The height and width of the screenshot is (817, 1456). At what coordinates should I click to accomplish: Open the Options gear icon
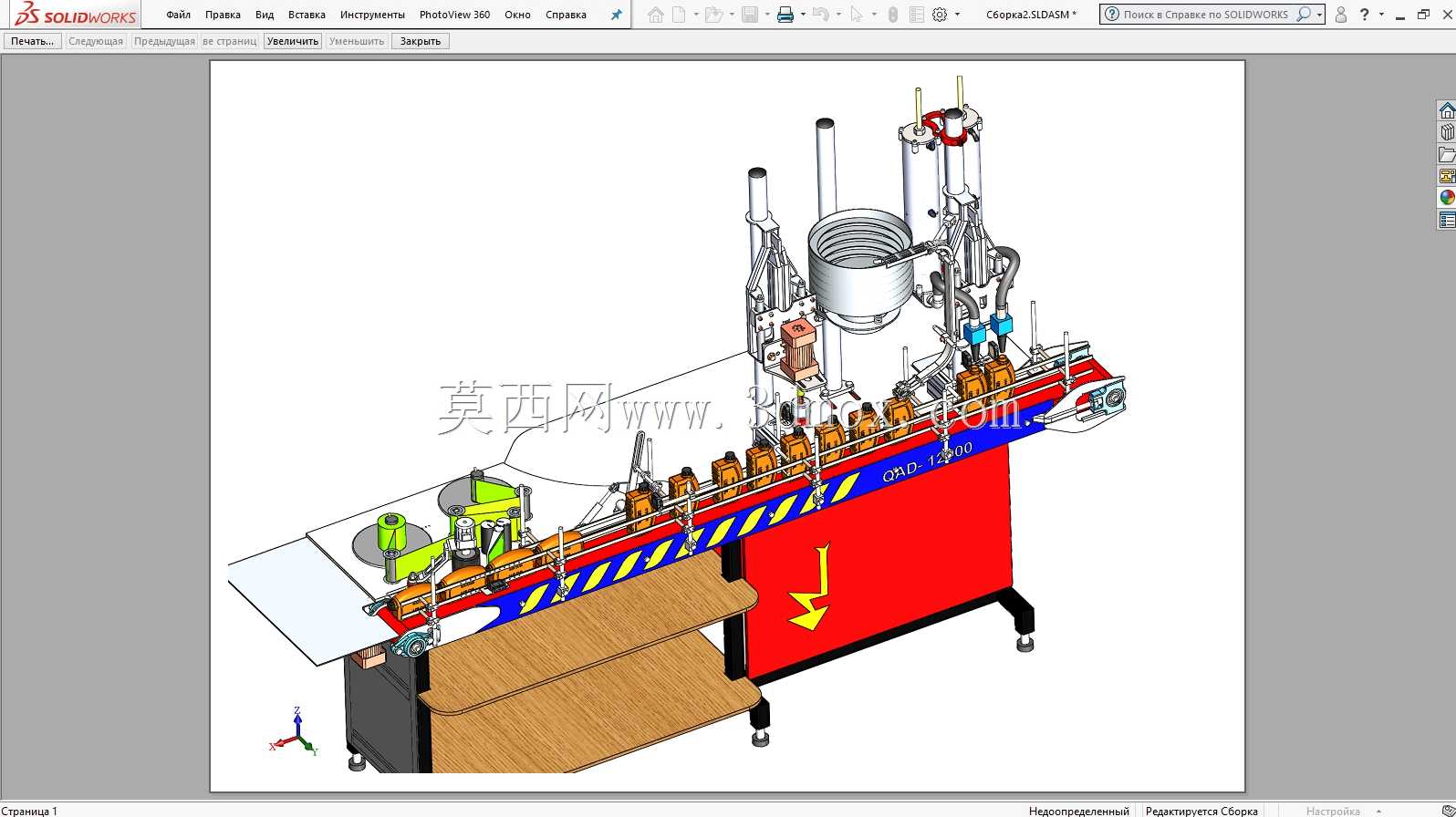(x=940, y=15)
